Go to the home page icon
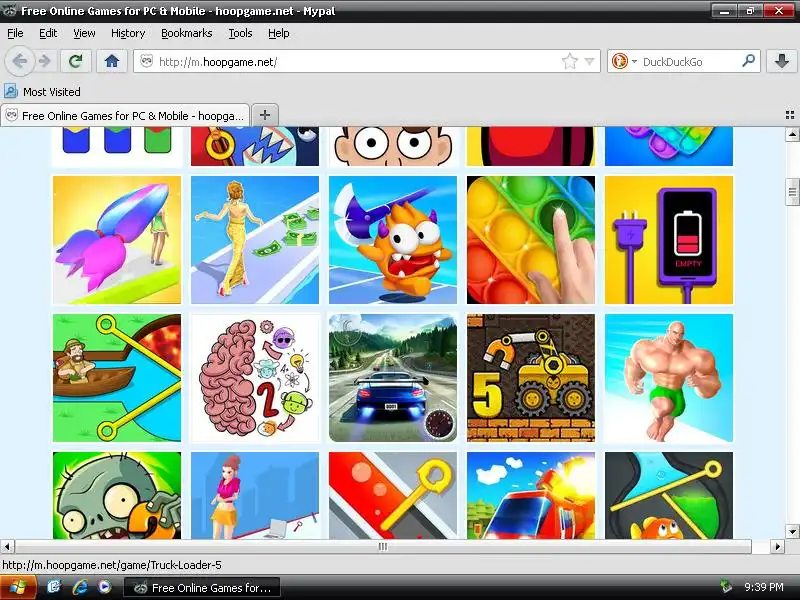 pos(112,62)
